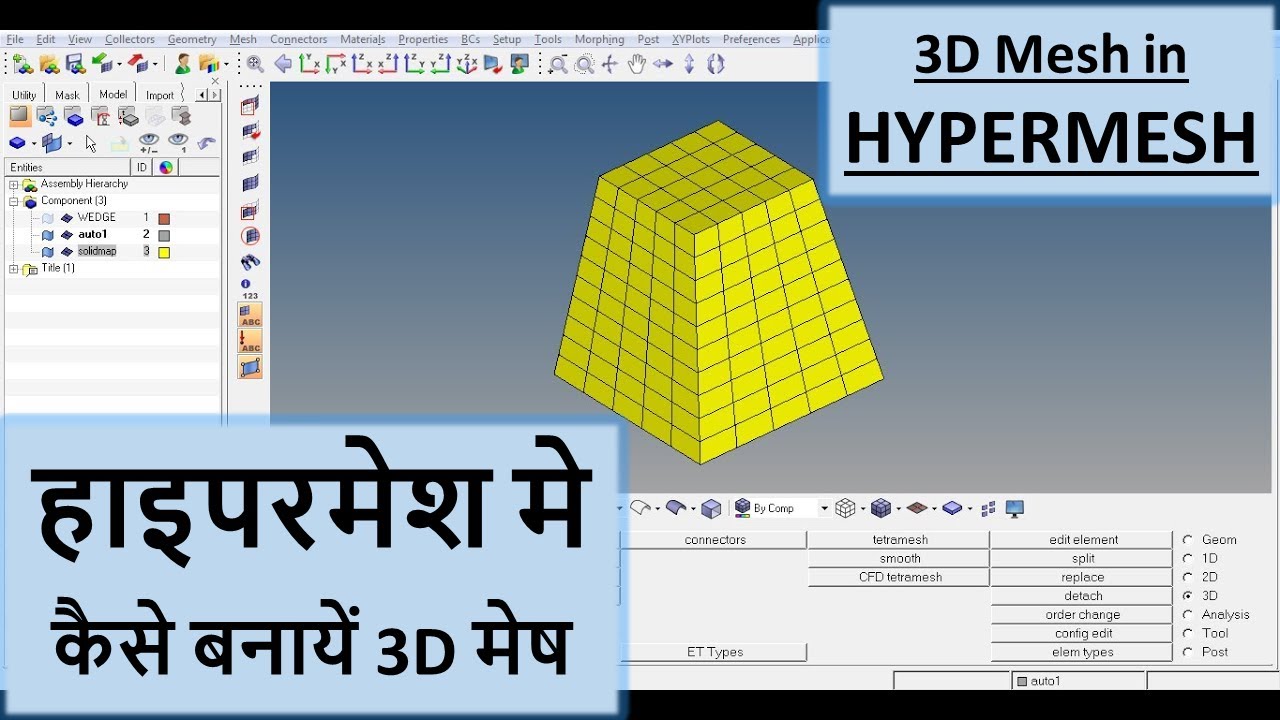Open dropdown beside shaded elements cube icon
1280x720 pixels.
click(x=897, y=509)
